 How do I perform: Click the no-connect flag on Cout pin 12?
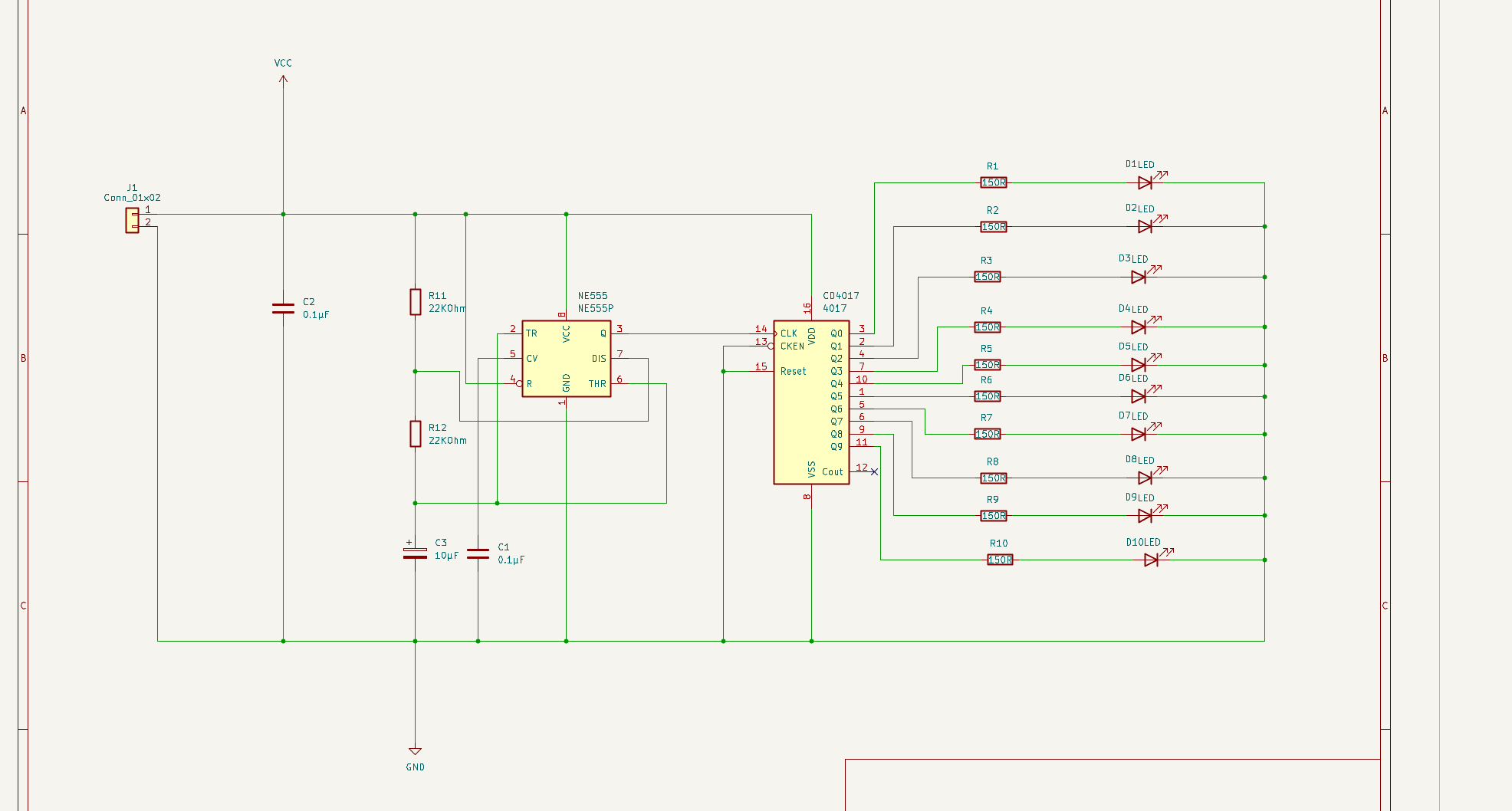[874, 472]
